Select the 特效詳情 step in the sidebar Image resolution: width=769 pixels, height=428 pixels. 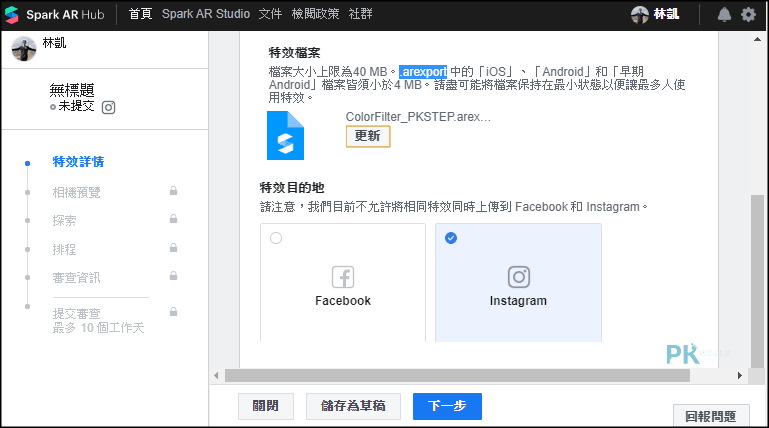tap(78, 162)
